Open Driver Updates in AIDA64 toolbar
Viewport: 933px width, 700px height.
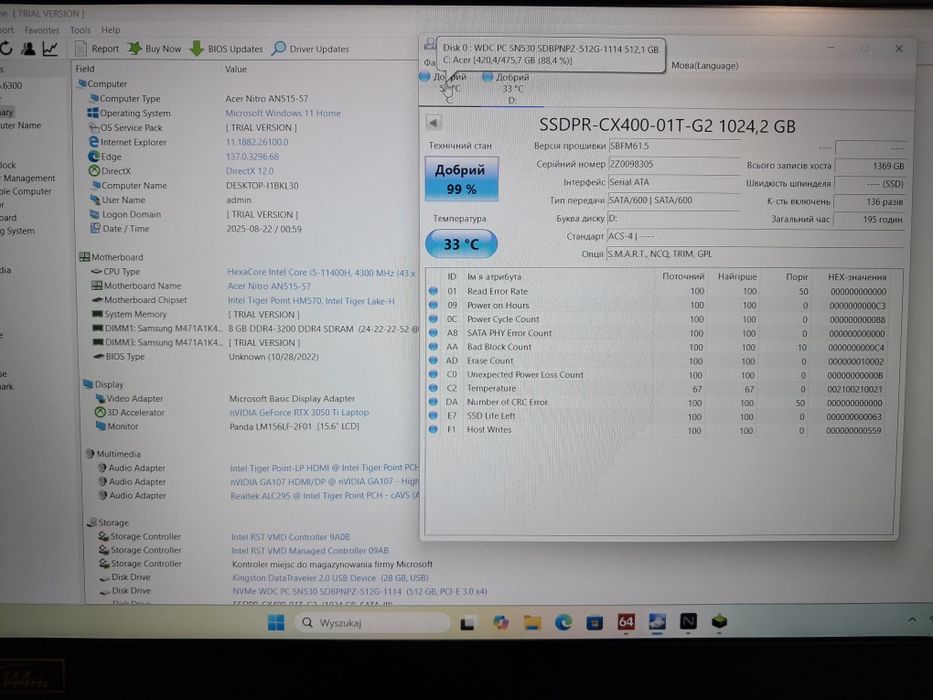coord(310,49)
